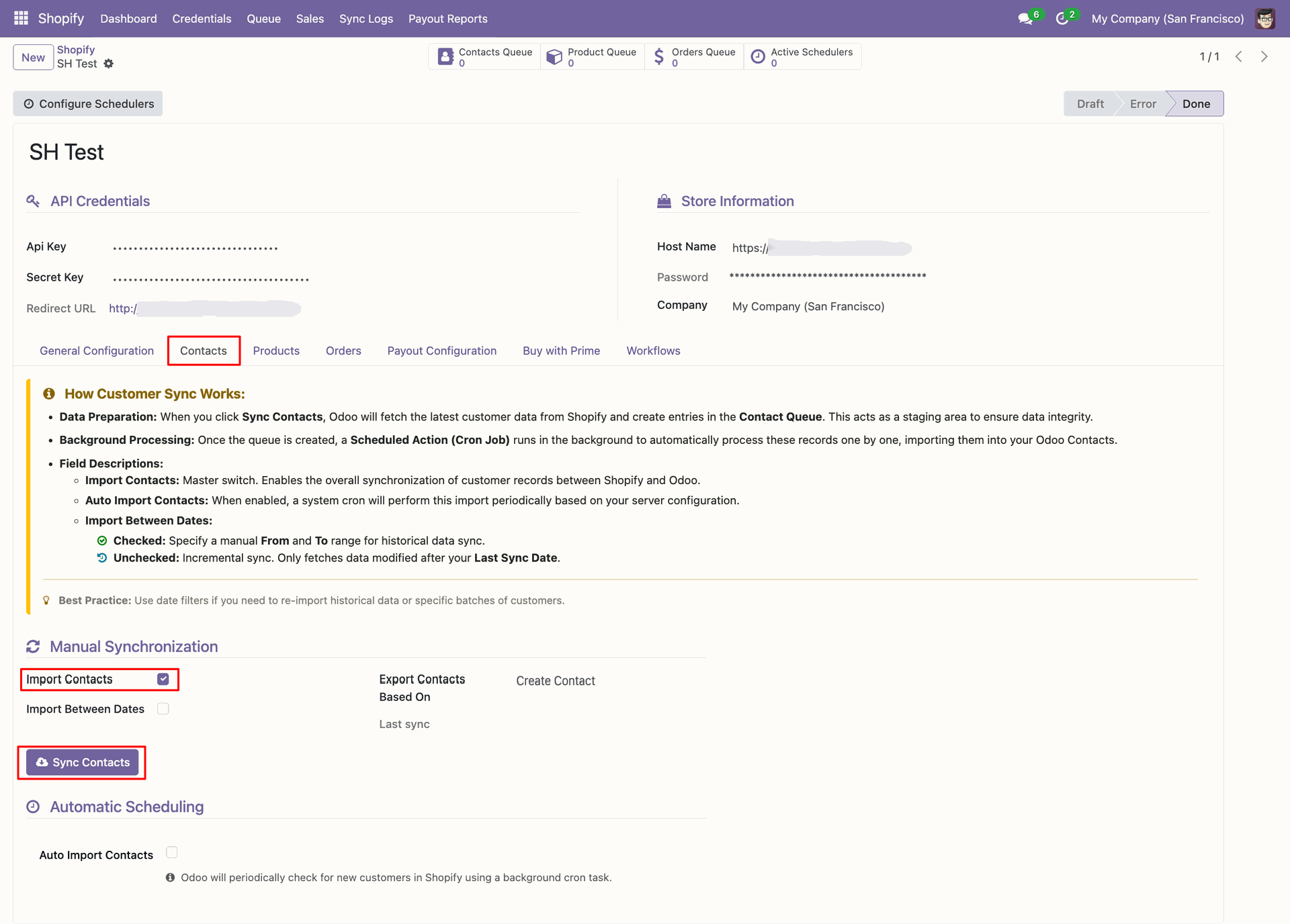Open Contacts Queue stat button
The image size is (1290, 924).
[485, 57]
